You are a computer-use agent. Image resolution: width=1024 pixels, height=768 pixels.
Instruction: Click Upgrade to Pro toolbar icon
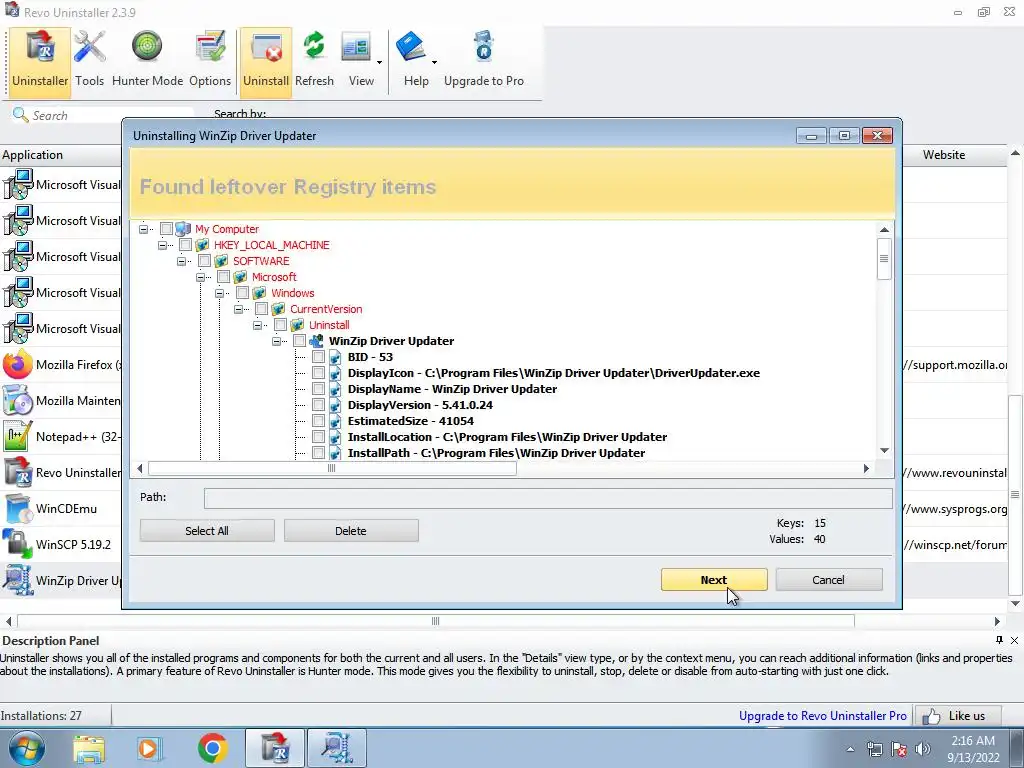point(484,47)
